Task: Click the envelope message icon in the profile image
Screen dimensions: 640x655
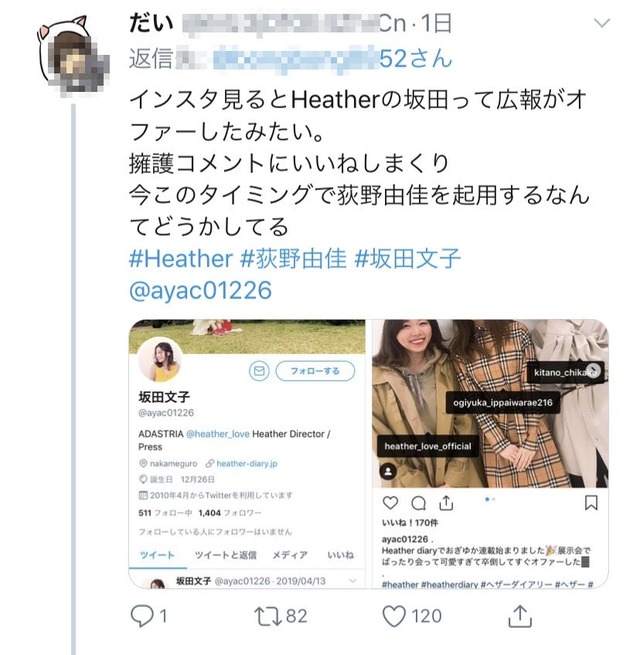Action: 259,371
